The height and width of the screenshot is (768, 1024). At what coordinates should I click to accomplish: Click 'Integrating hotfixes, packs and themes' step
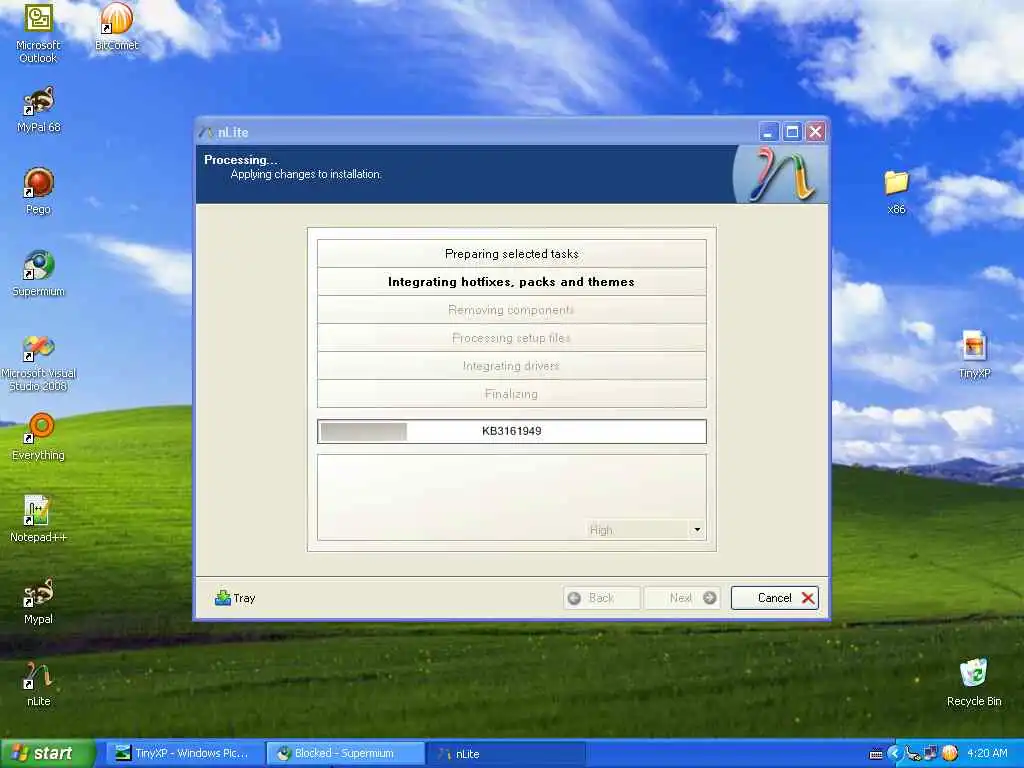[511, 281]
